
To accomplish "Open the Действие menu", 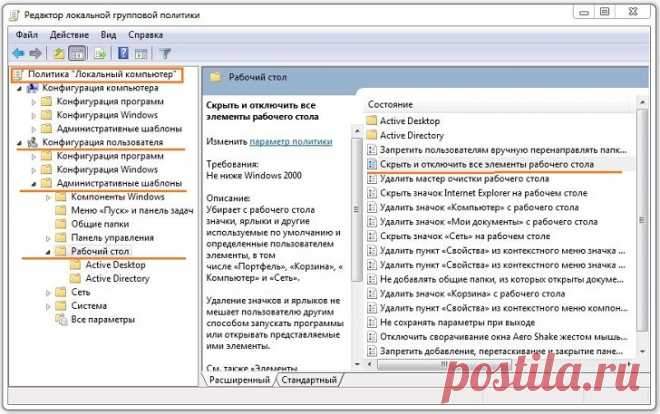I will click(x=69, y=34).
